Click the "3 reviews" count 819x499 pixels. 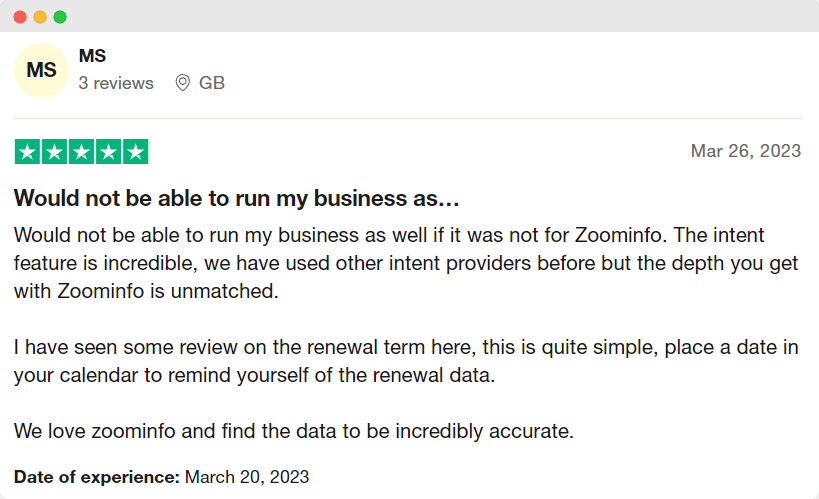116,83
